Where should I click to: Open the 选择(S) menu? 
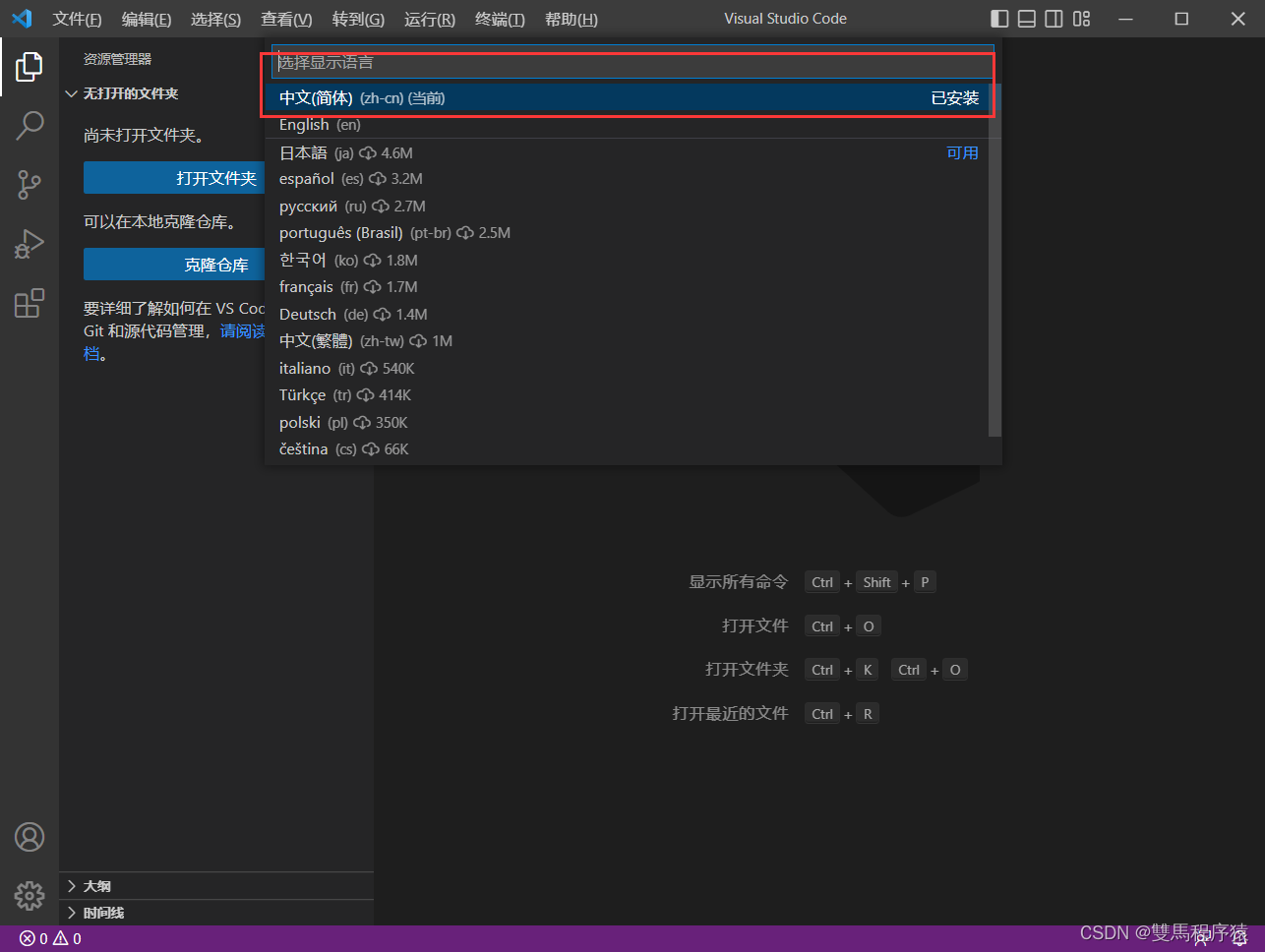[215, 19]
